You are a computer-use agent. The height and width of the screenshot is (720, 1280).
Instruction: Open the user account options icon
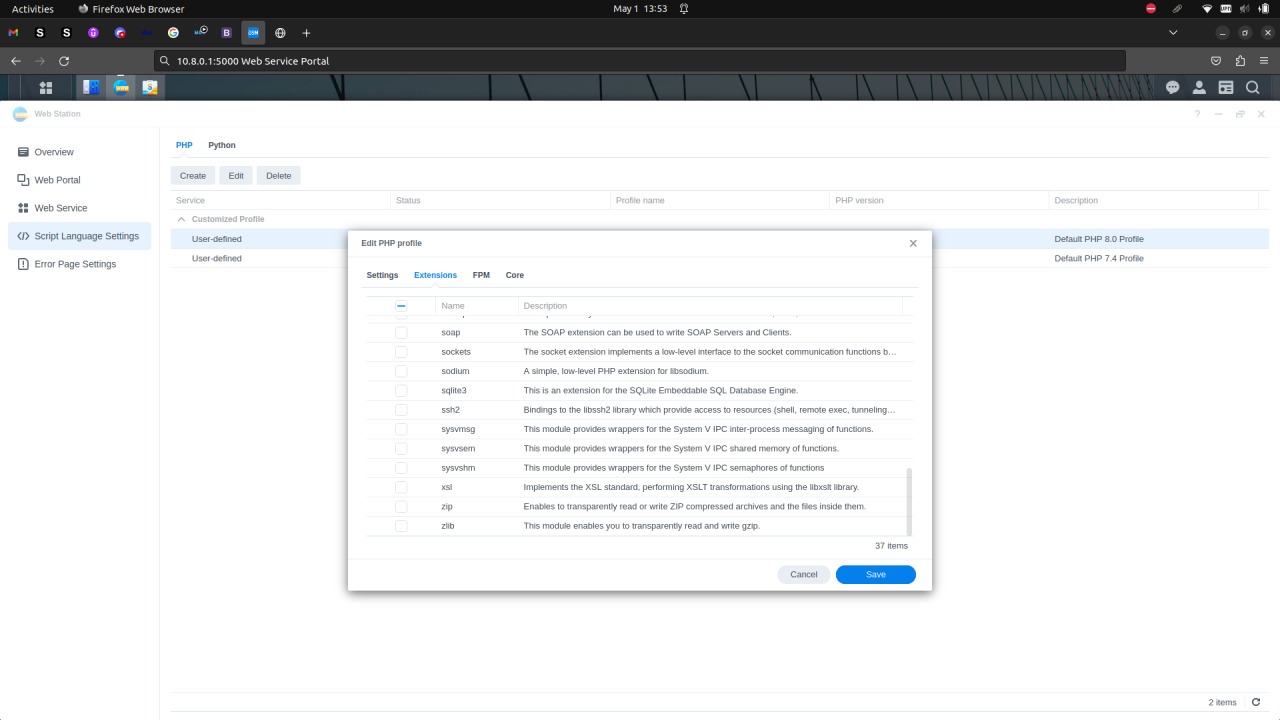pos(1199,87)
